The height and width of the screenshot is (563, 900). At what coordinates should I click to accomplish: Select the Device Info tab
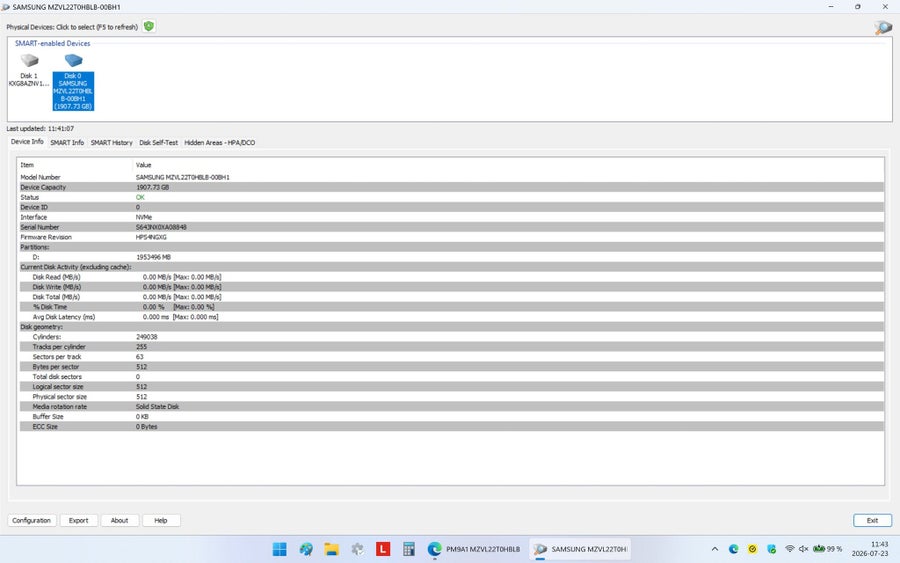pyautogui.click(x=27, y=142)
